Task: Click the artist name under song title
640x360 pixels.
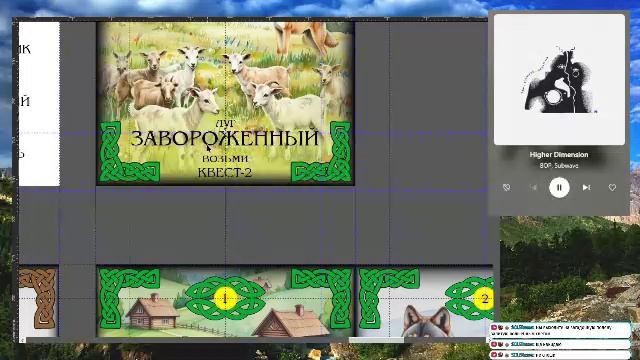Action: tap(559, 166)
